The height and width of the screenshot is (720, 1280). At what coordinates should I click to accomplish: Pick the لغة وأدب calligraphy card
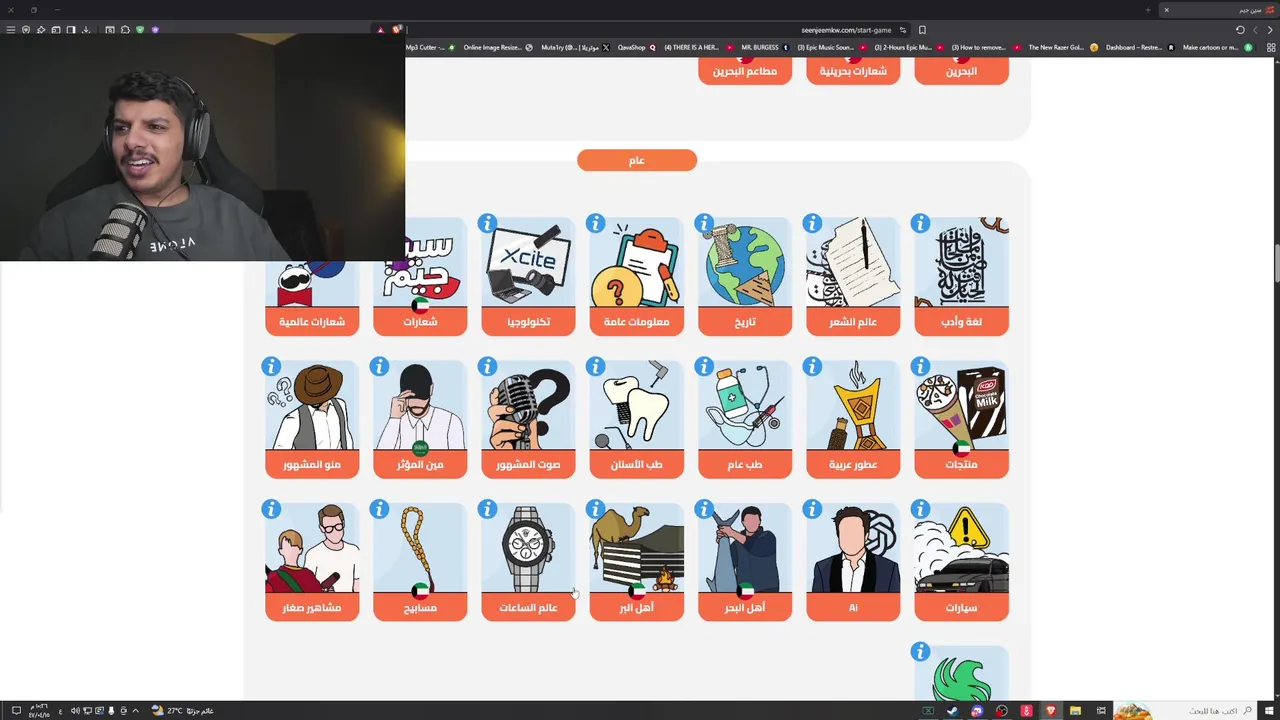(961, 277)
